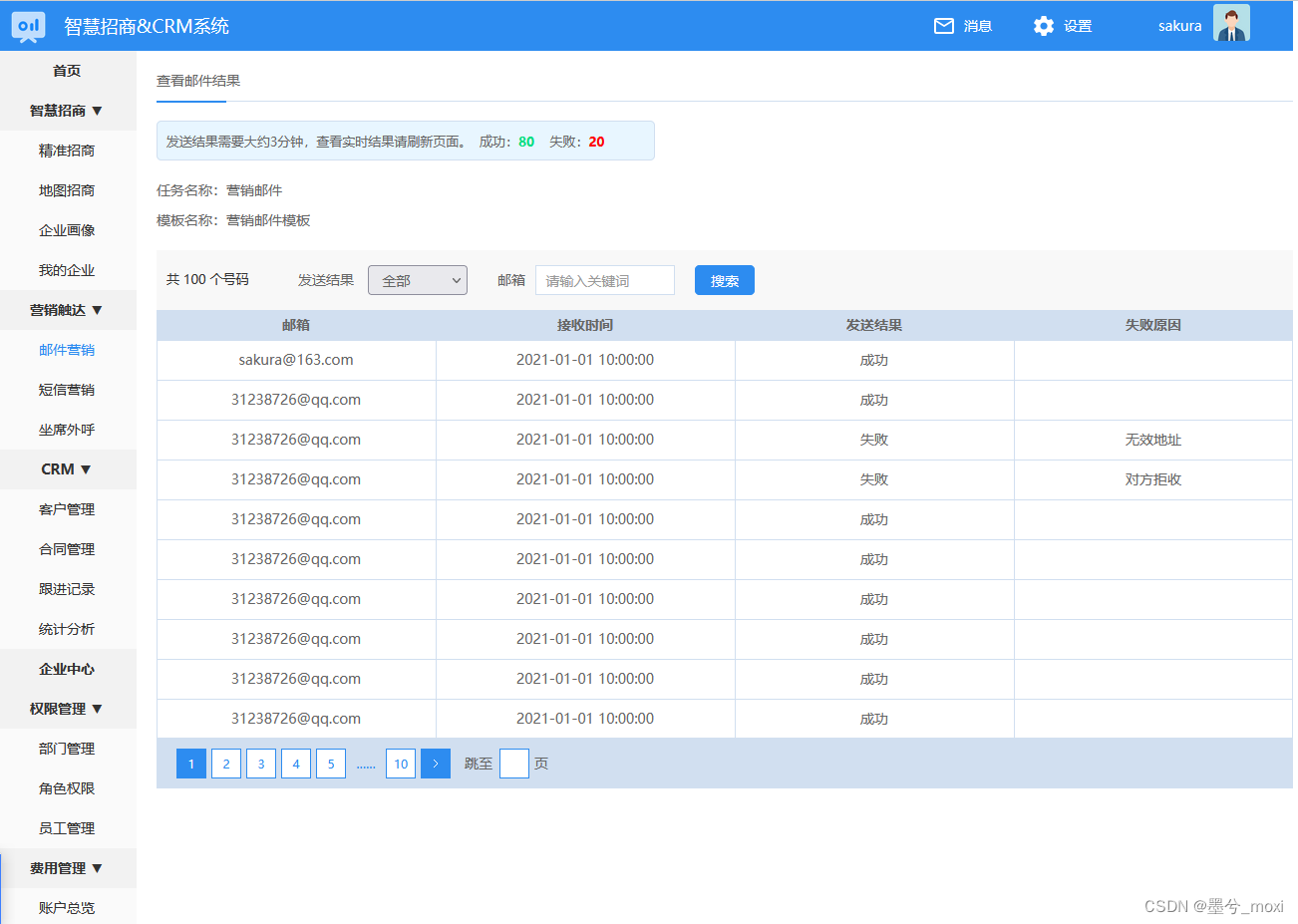Viewport: 1298px width, 924px height.
Task: Open 首页 in the sidebar
Action: [67, 71]
